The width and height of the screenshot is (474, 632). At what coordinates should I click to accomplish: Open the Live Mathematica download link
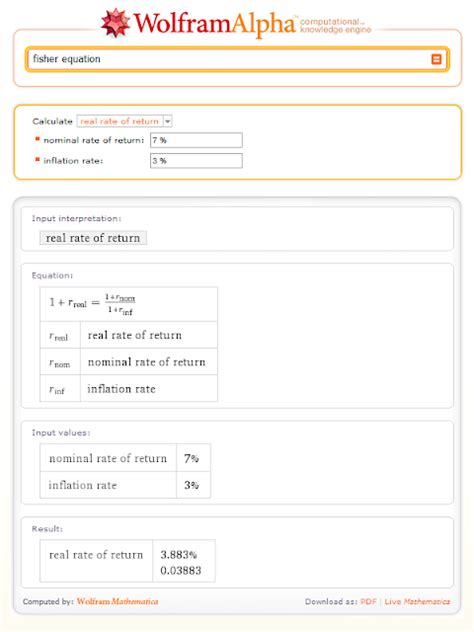417,601
